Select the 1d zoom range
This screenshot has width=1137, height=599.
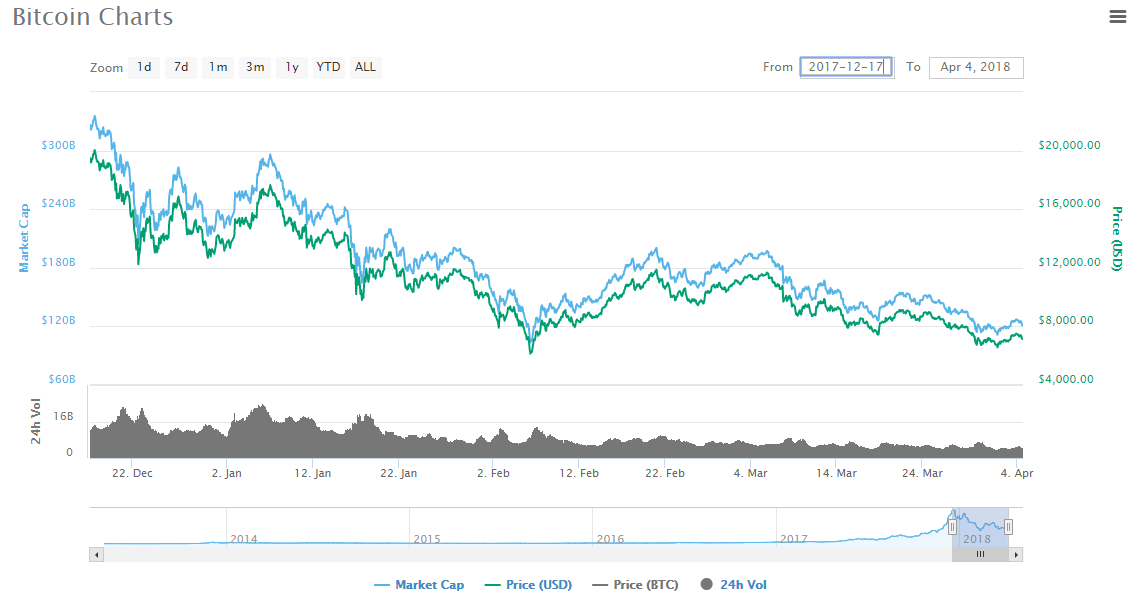point(144,67)
